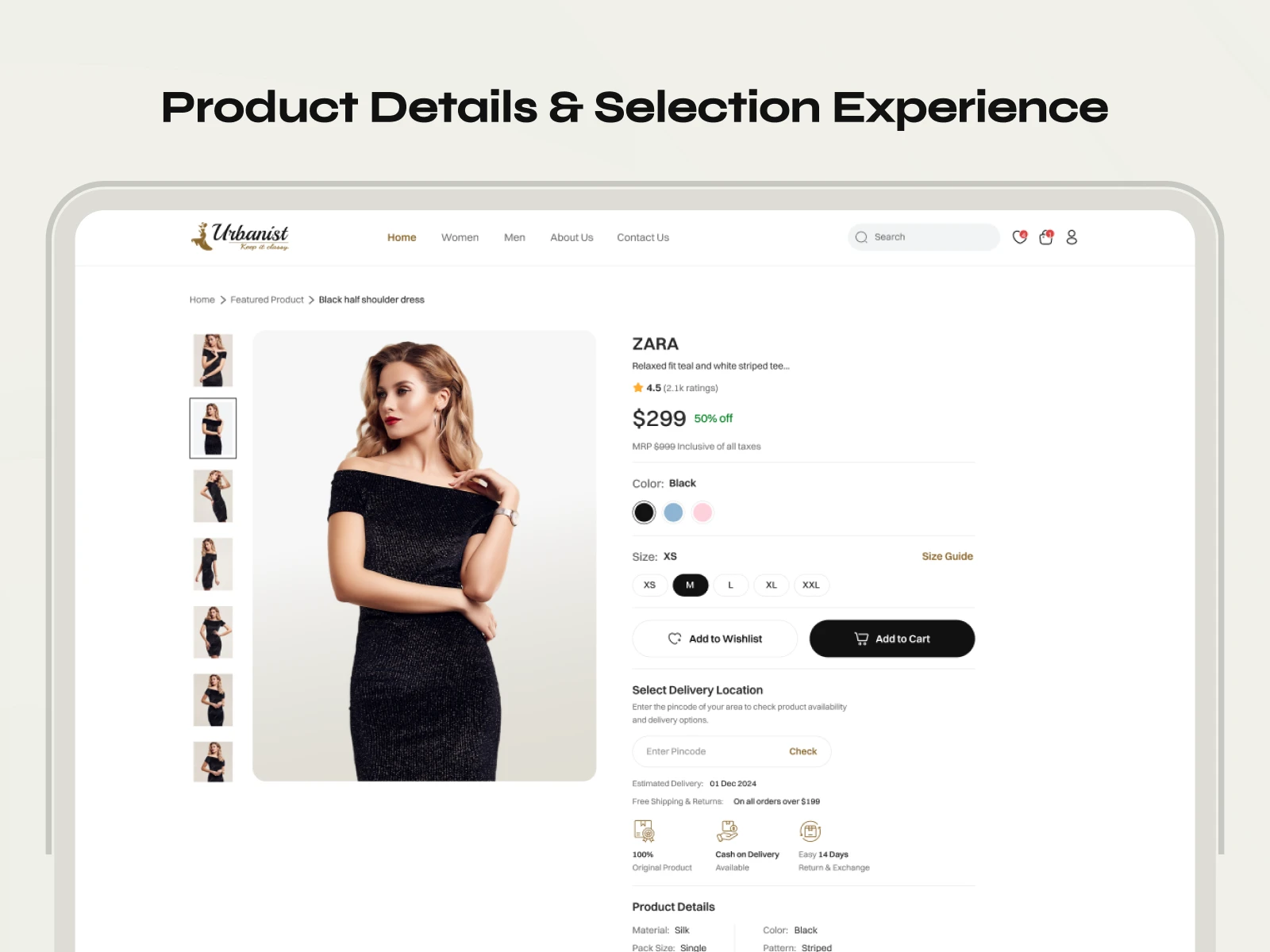Click the Add to Wishlist button
This screenshot has height=952, width=1270.
(x=714, y=639)
